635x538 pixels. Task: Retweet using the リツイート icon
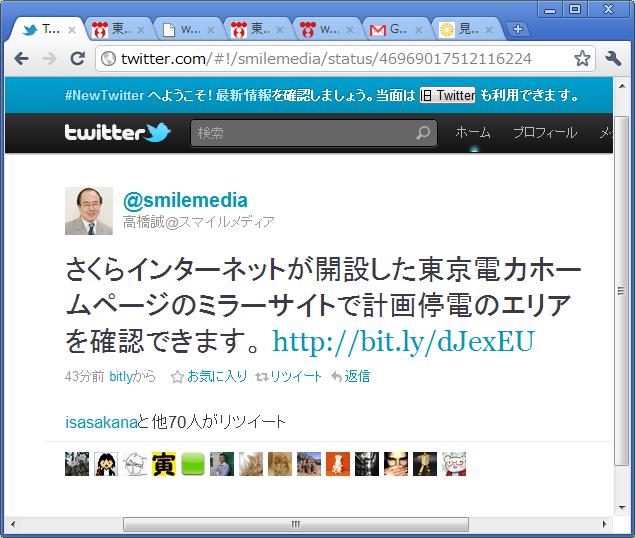pos(262,377)
